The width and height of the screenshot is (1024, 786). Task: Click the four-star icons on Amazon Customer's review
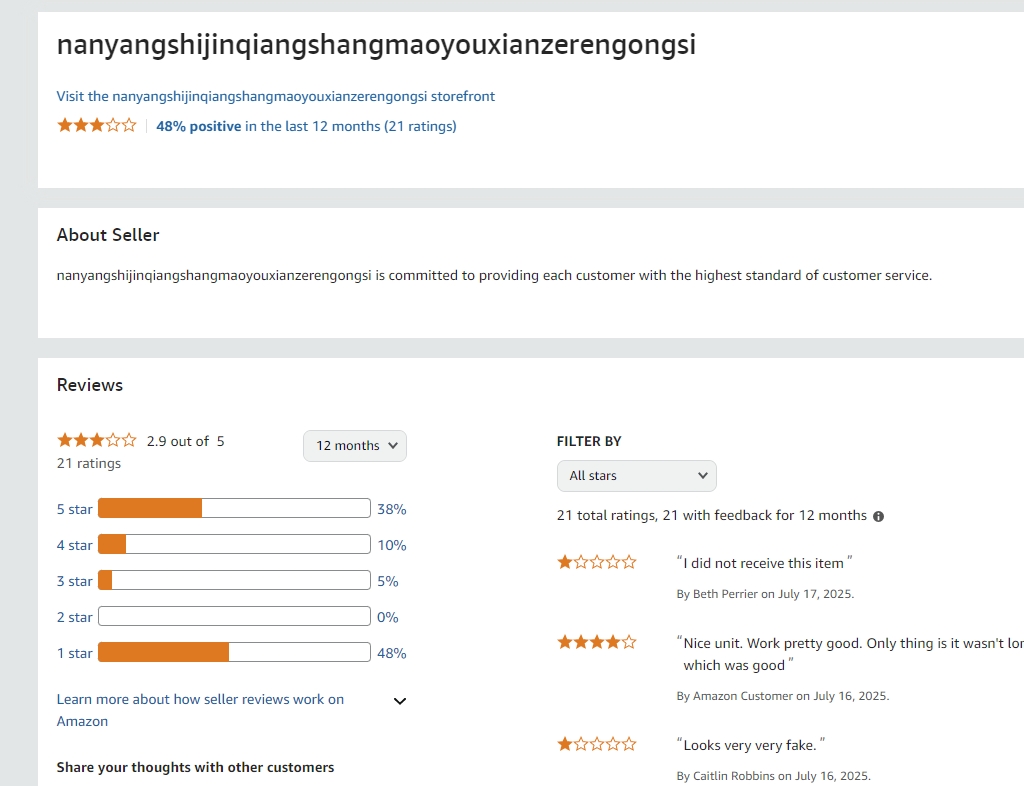pos(597,642)
